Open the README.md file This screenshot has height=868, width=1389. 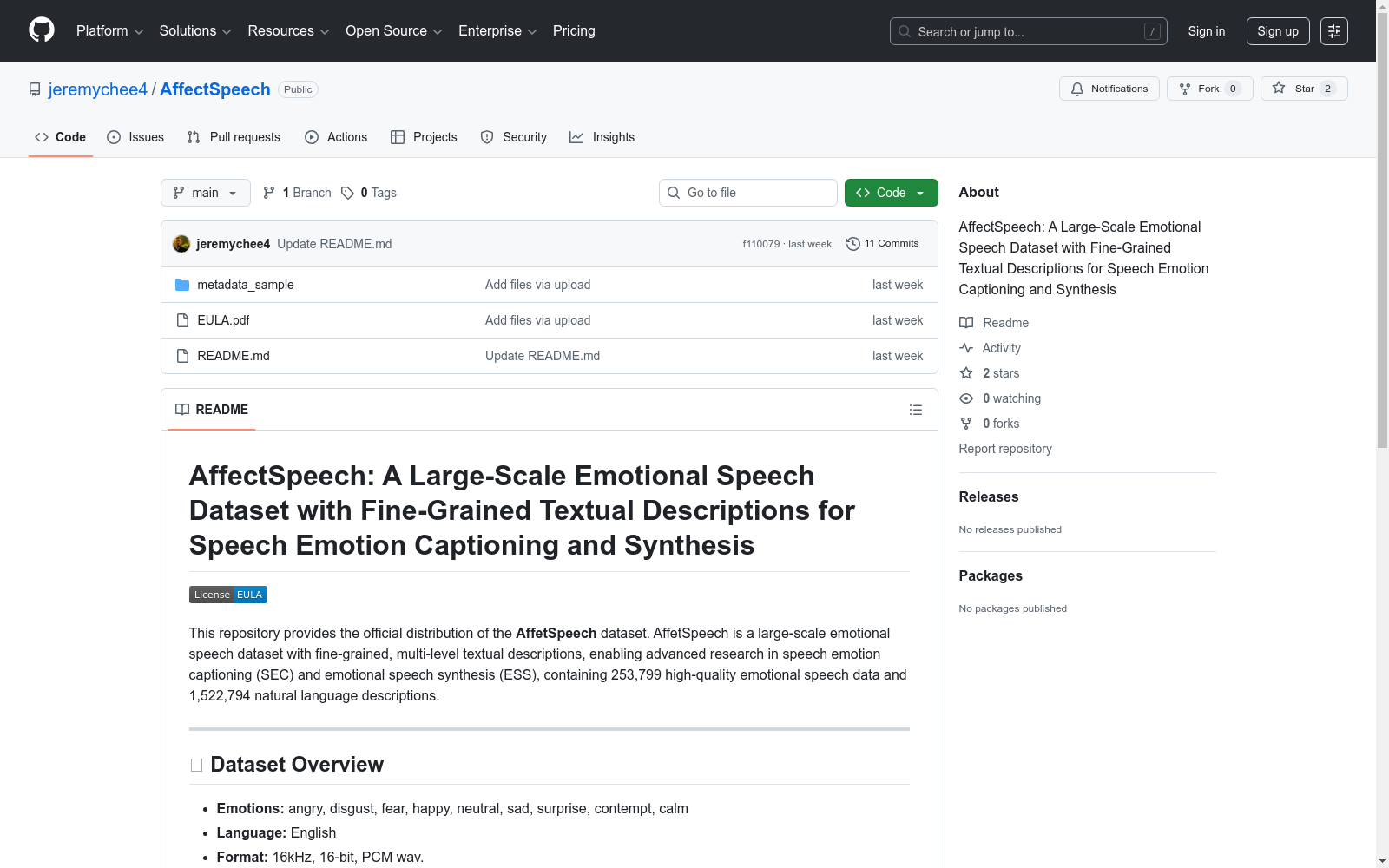234,356
